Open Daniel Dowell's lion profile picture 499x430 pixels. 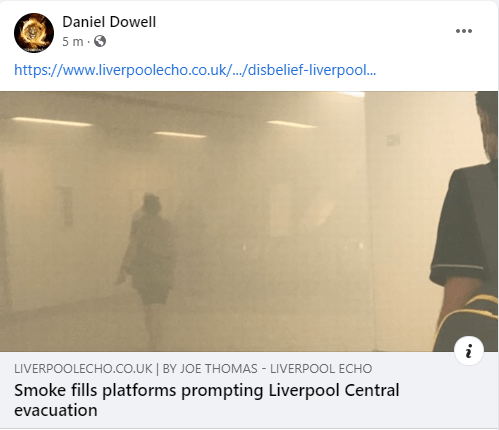point(34,33)
